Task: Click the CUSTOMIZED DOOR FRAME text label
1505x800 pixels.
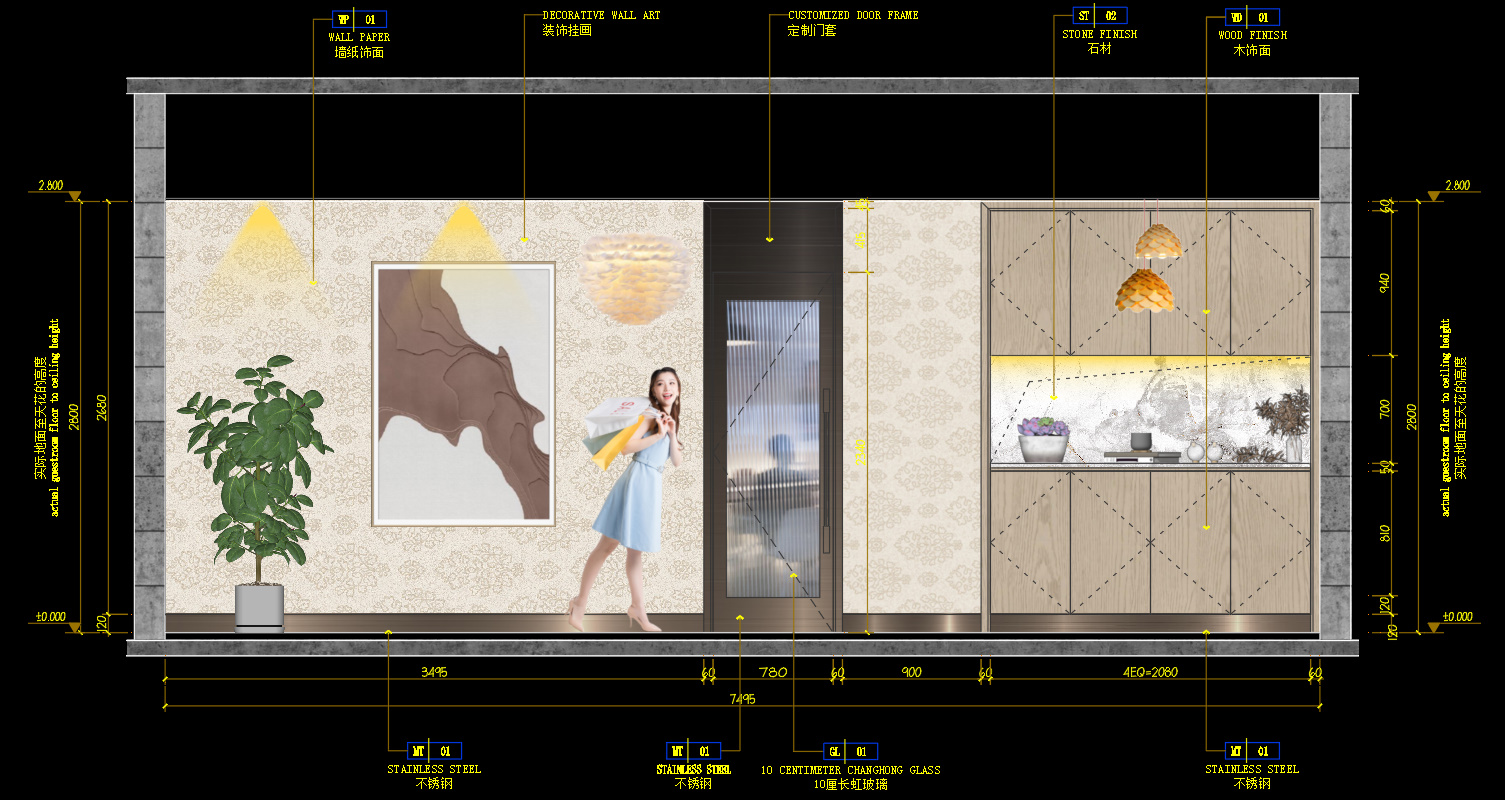Action: coord(853,16)
